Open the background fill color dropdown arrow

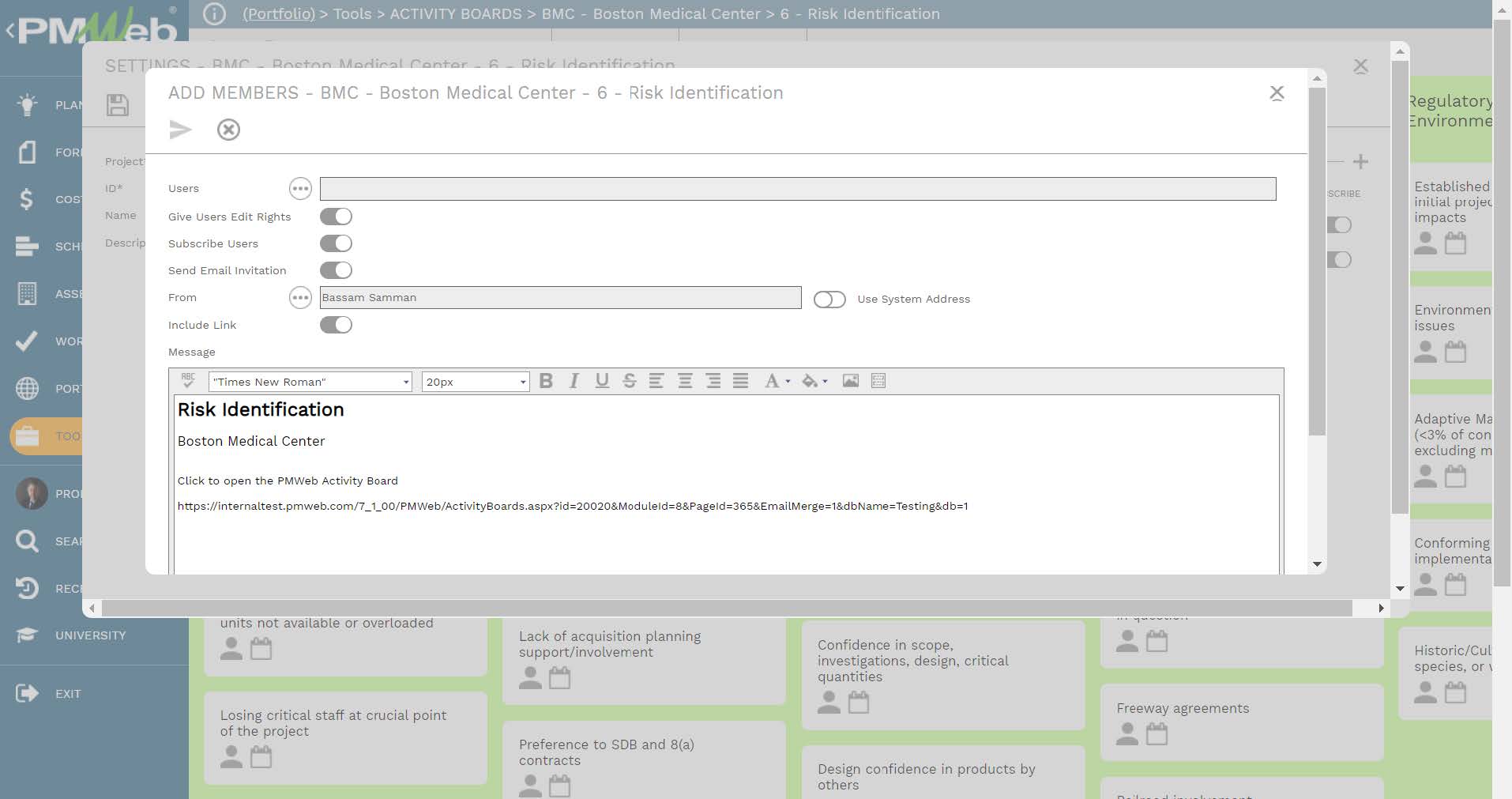tap(825, 382)
